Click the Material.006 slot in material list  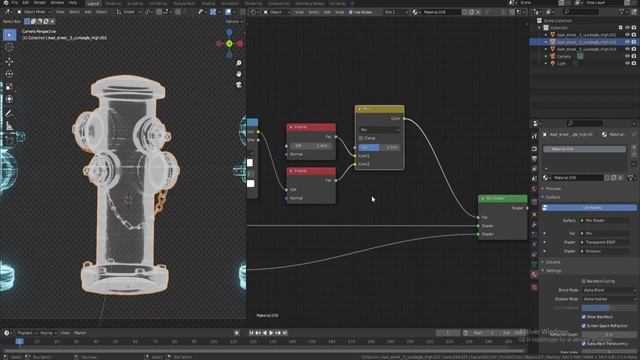(584, 149)
